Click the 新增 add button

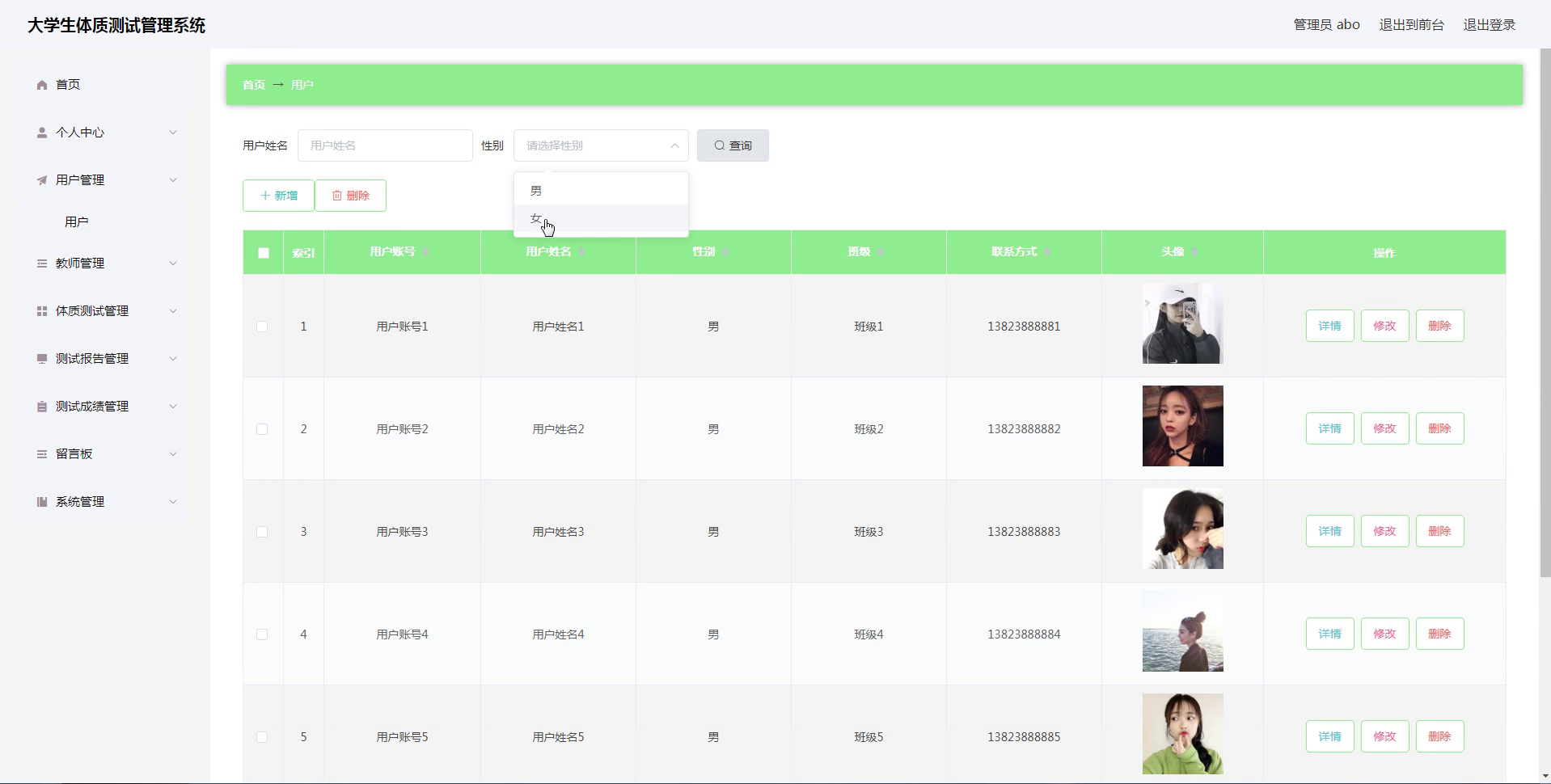(x=278, y=196)
